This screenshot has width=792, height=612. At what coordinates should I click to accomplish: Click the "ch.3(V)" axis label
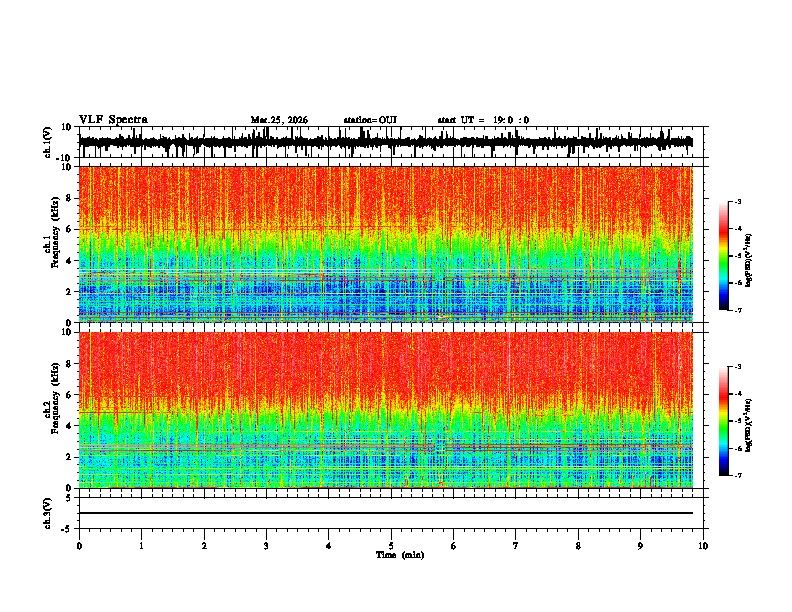click(x=48, y=513)
